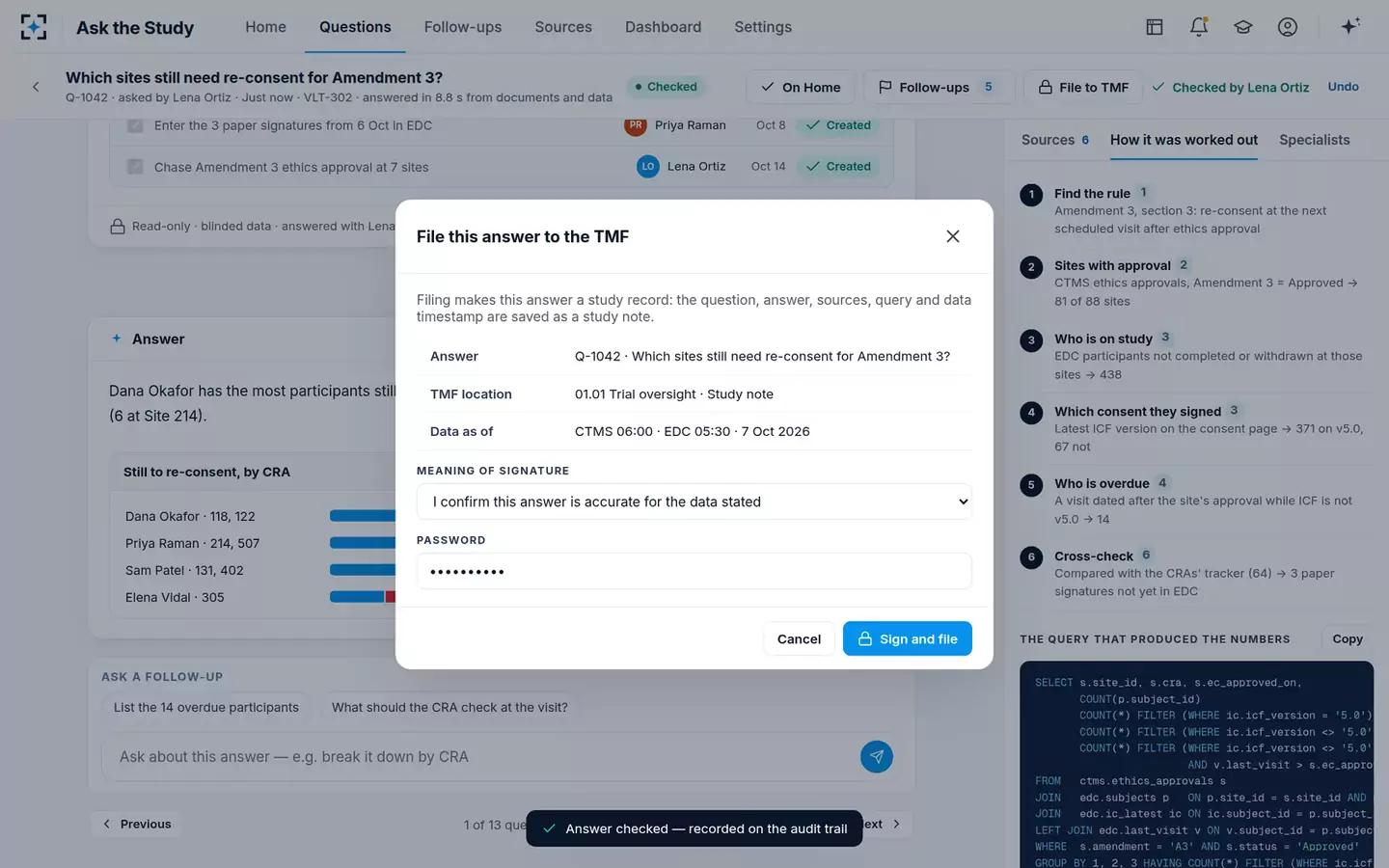The height and width of the screenshot is (868, 1389).
Task: Copy the SQL query
Action: [1348, 638]
